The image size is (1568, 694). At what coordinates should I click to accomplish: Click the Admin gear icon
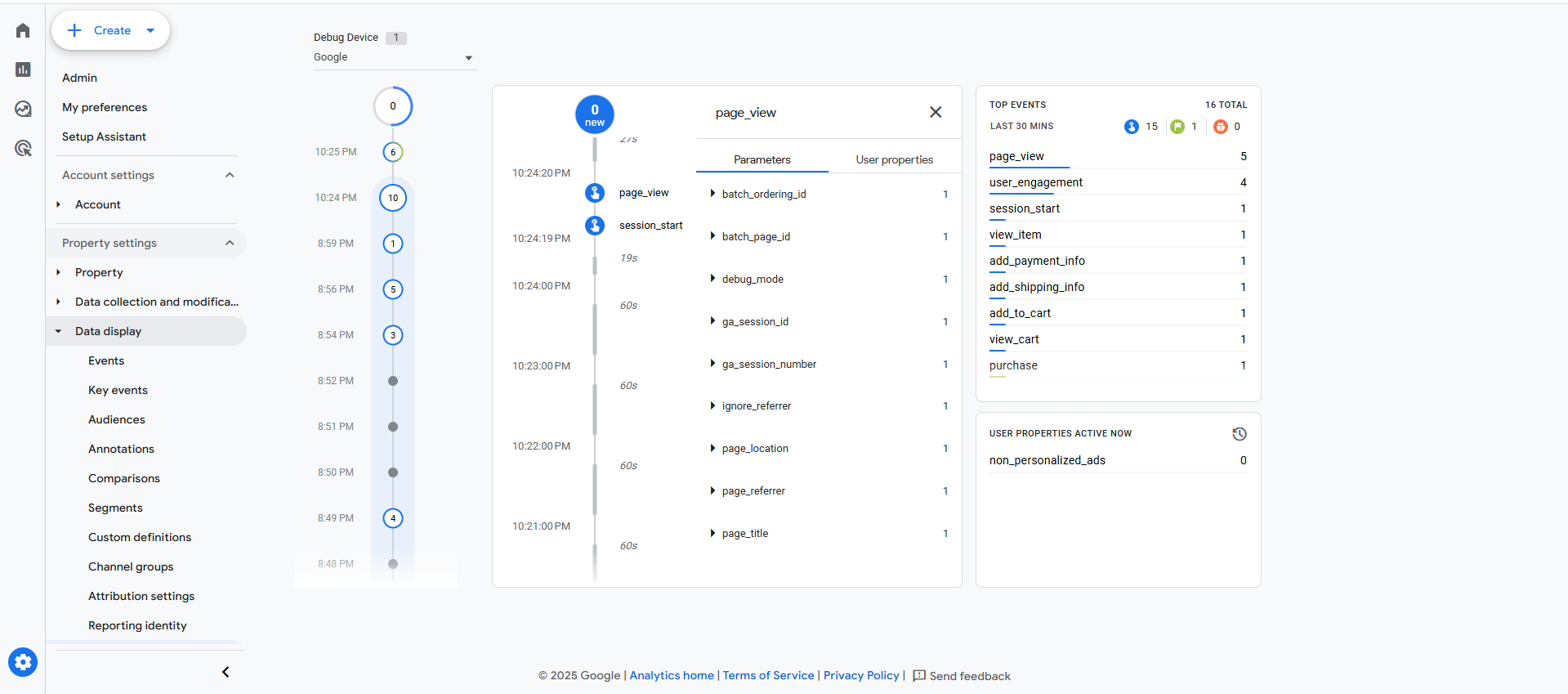[23, 661]
